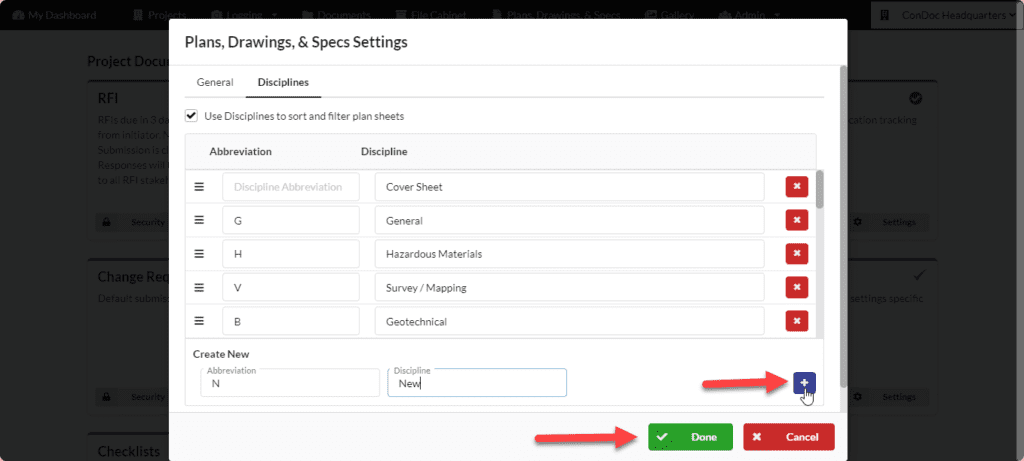Remove the General discipline with red X
Screen dimensions: 1024x461
[796, 221]
